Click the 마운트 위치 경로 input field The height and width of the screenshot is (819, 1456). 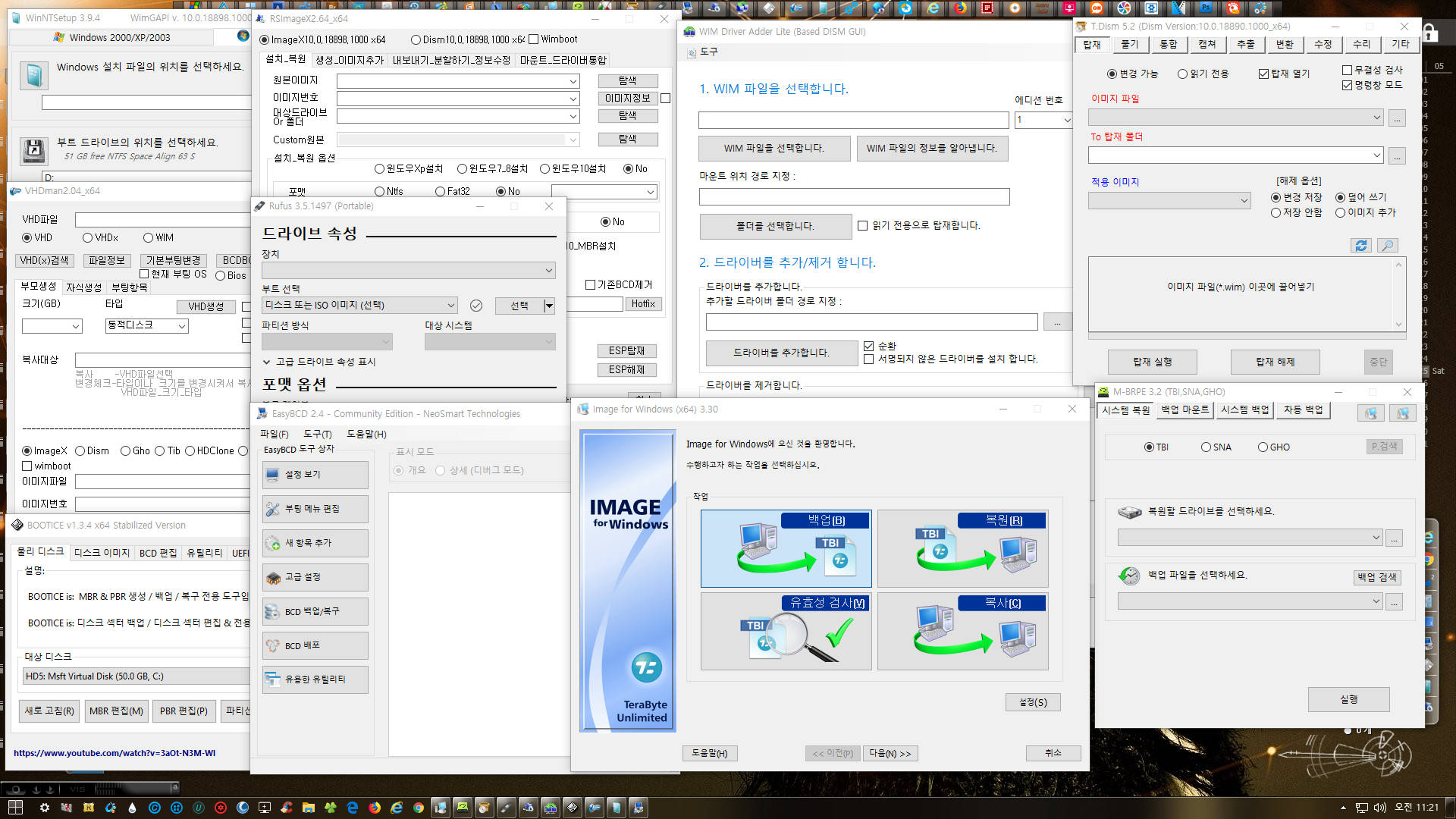coord(855,197)
